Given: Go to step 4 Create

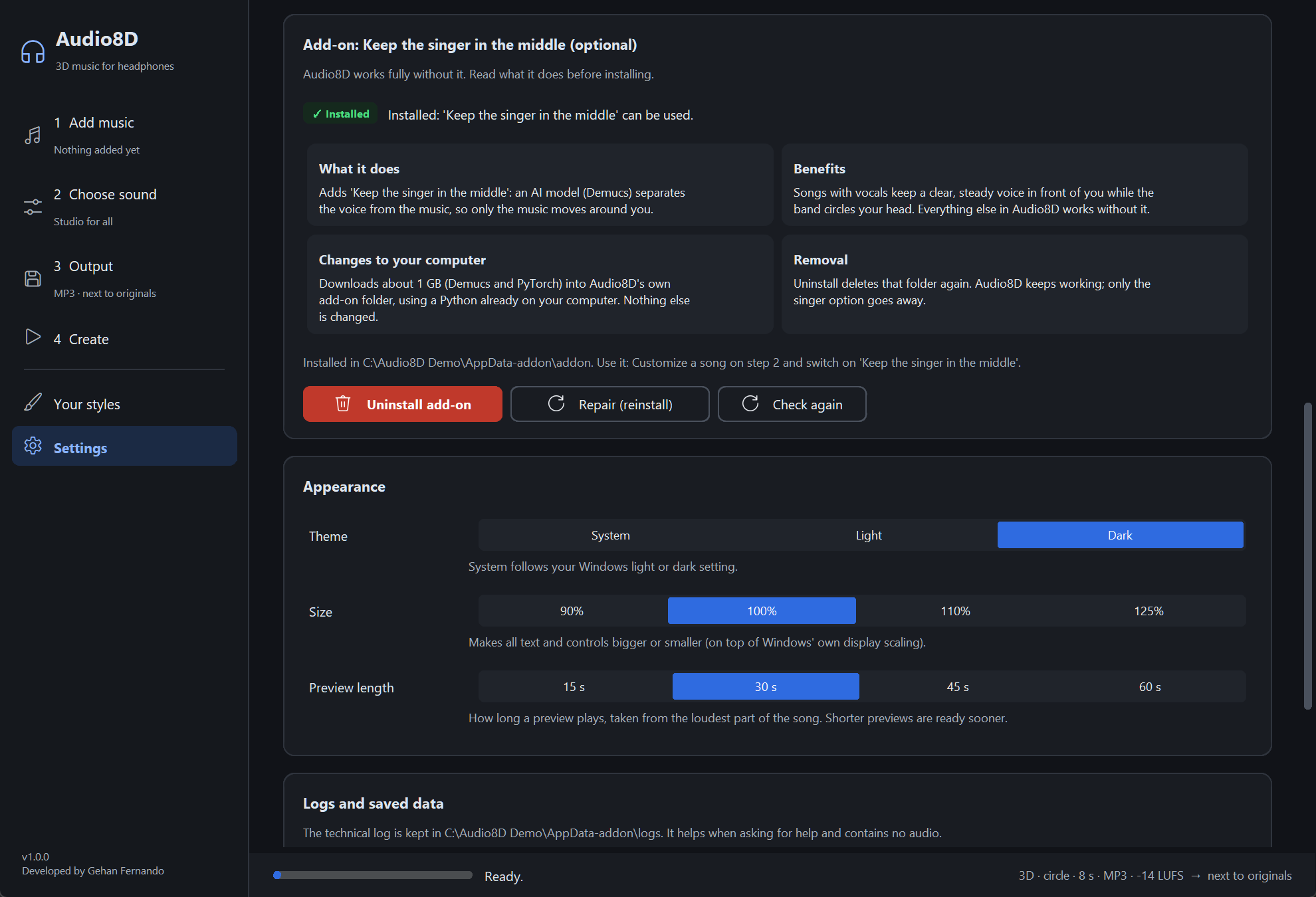Looking at the screenshot, I should click(x=124, y=338).
